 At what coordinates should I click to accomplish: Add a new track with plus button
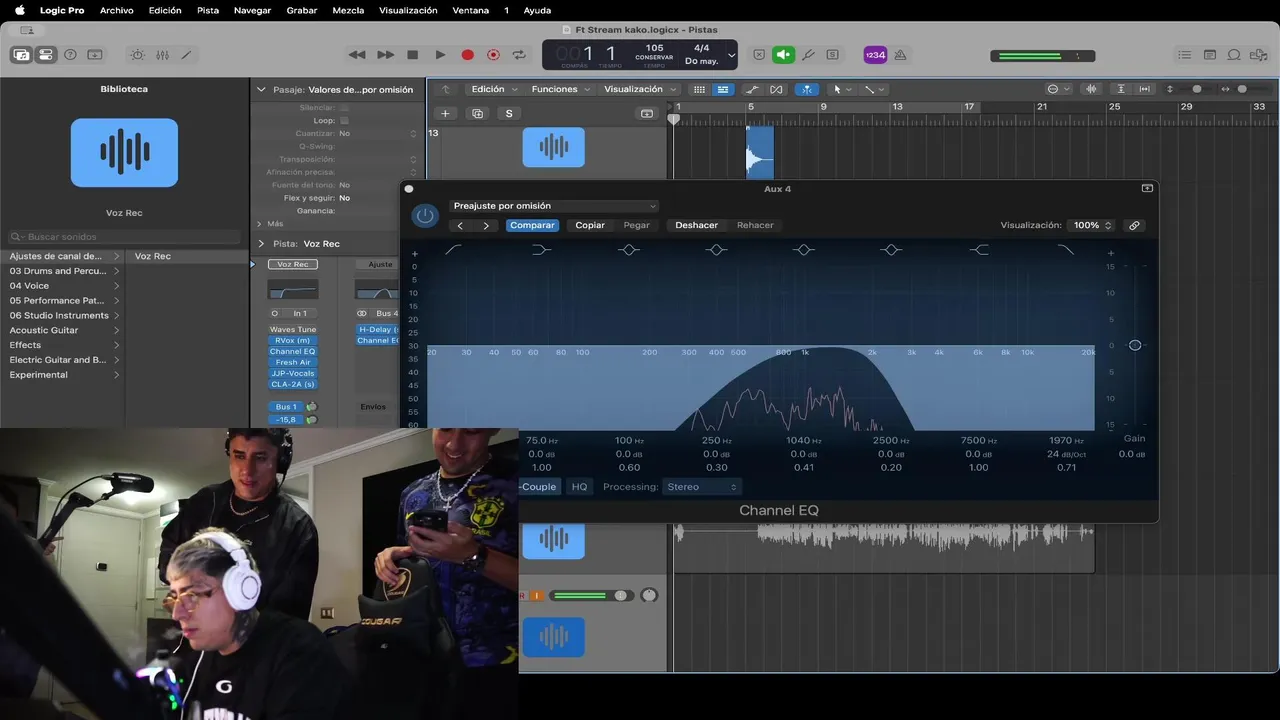click(446, 113)
